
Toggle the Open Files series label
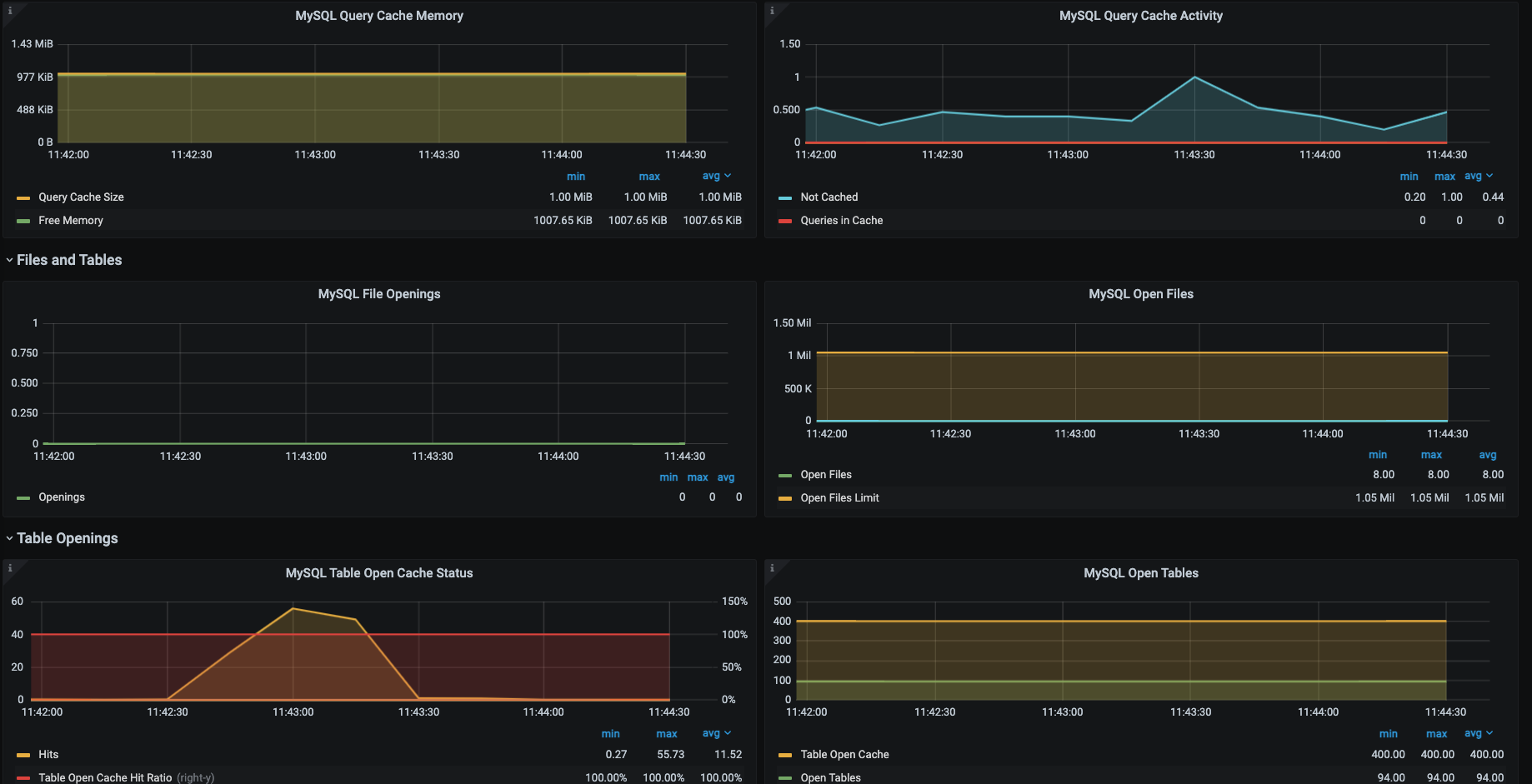[826, 475]
